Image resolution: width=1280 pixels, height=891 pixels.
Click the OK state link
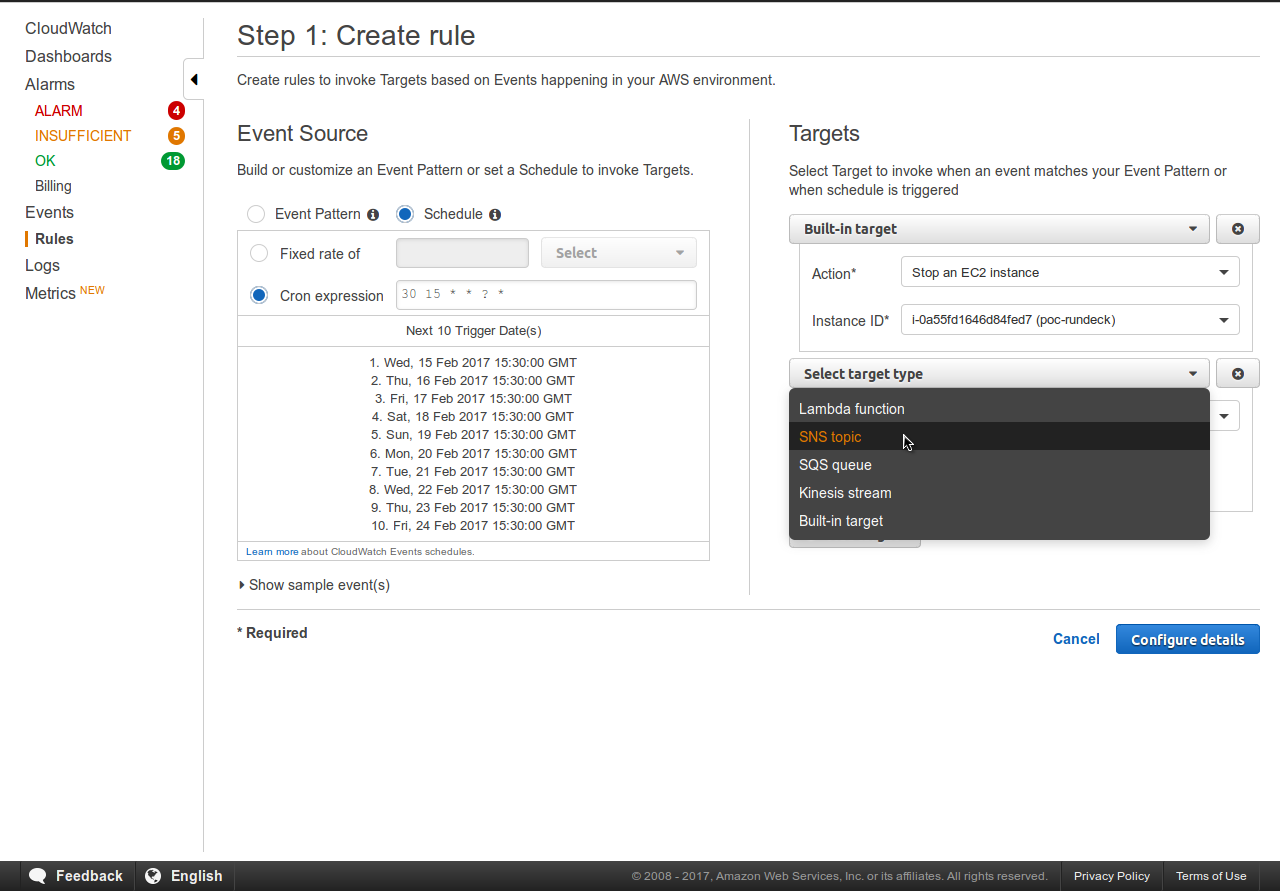45,161
